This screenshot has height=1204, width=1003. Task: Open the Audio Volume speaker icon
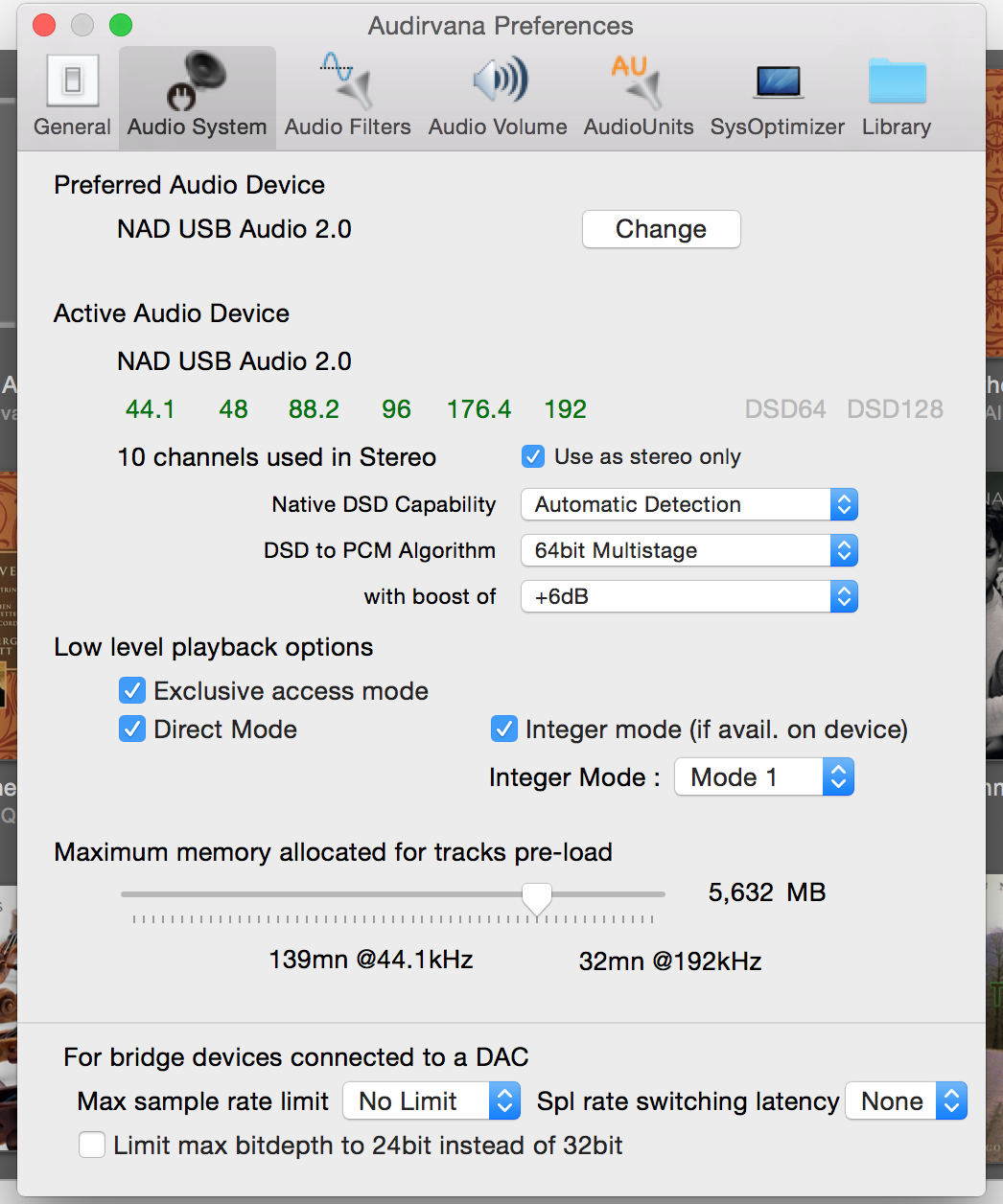click(500, 80)
